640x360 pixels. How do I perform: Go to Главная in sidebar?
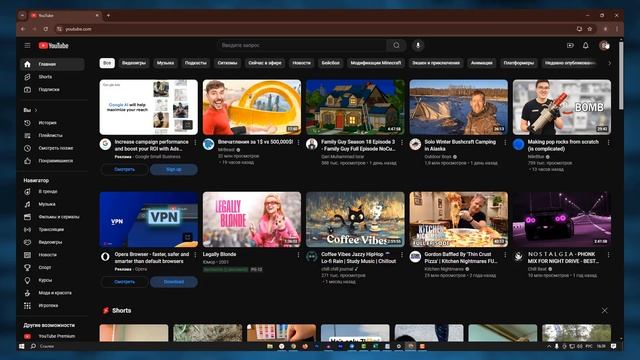52,64
